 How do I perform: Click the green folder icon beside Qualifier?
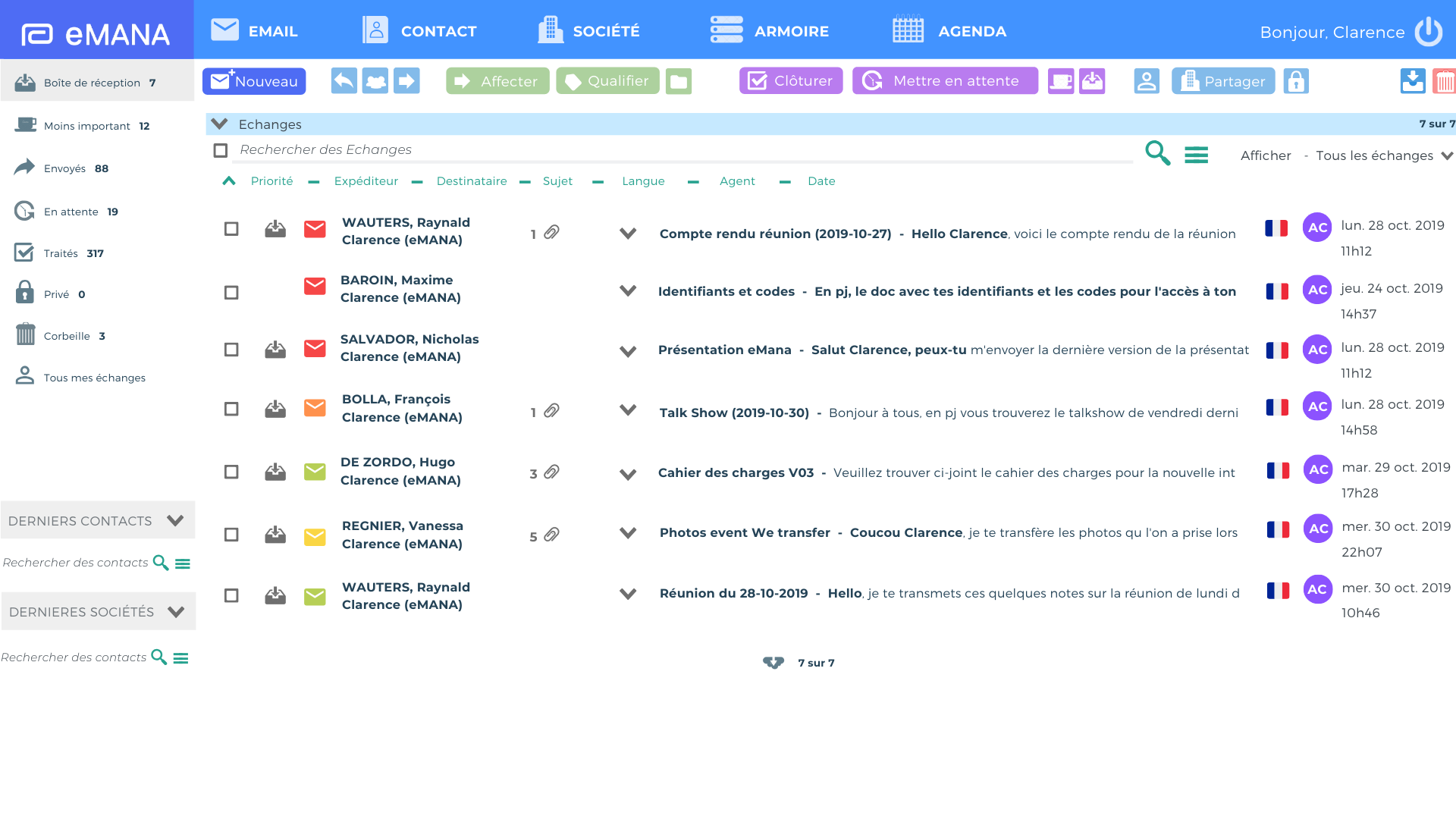679,81
